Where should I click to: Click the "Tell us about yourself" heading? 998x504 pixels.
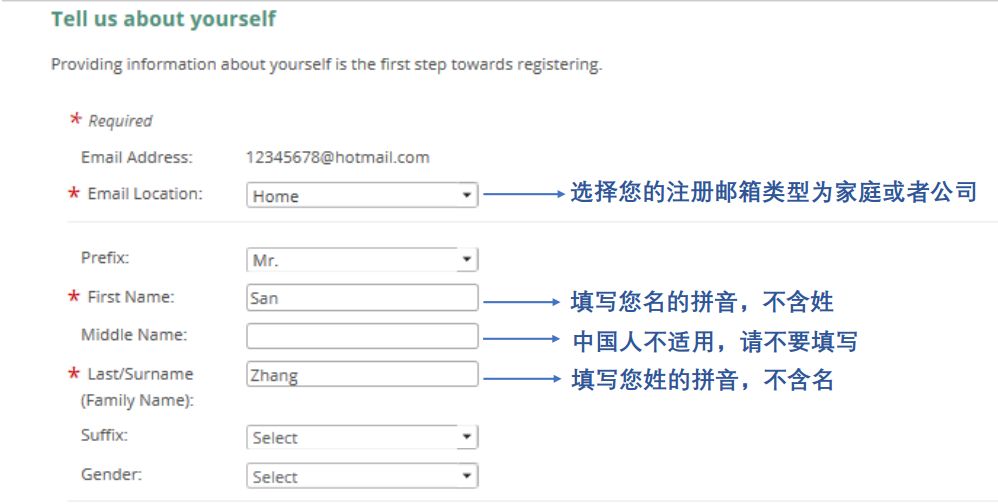coord(163,19)
